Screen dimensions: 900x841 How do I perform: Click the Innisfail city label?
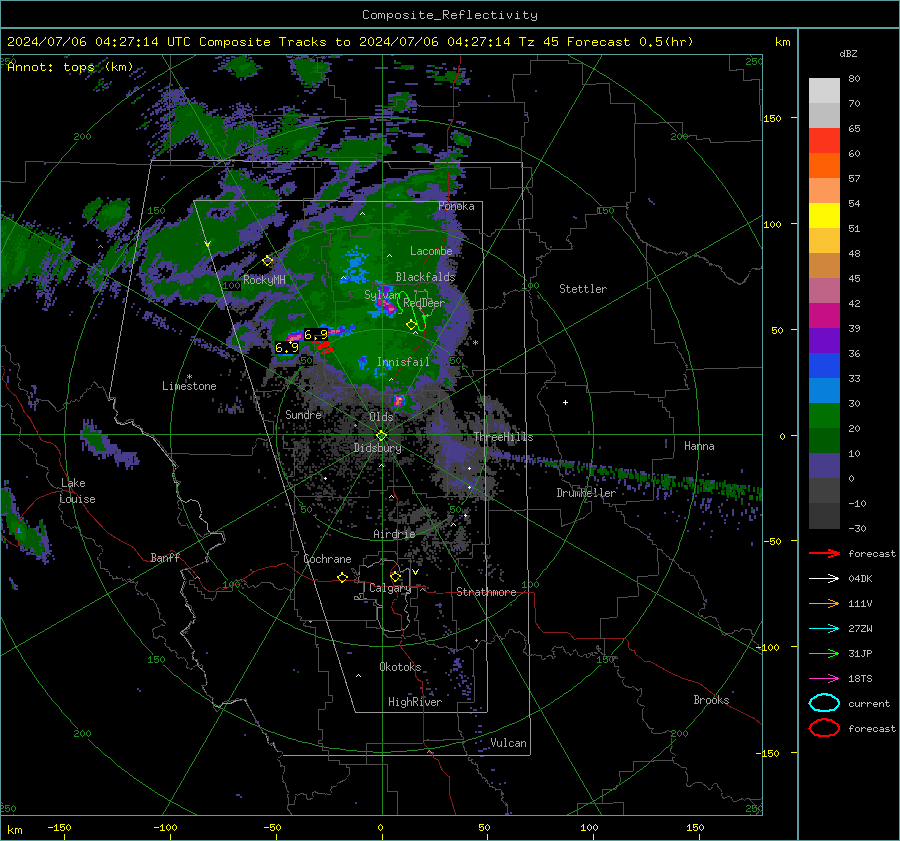pyautogui.click(x=403, y=362)
